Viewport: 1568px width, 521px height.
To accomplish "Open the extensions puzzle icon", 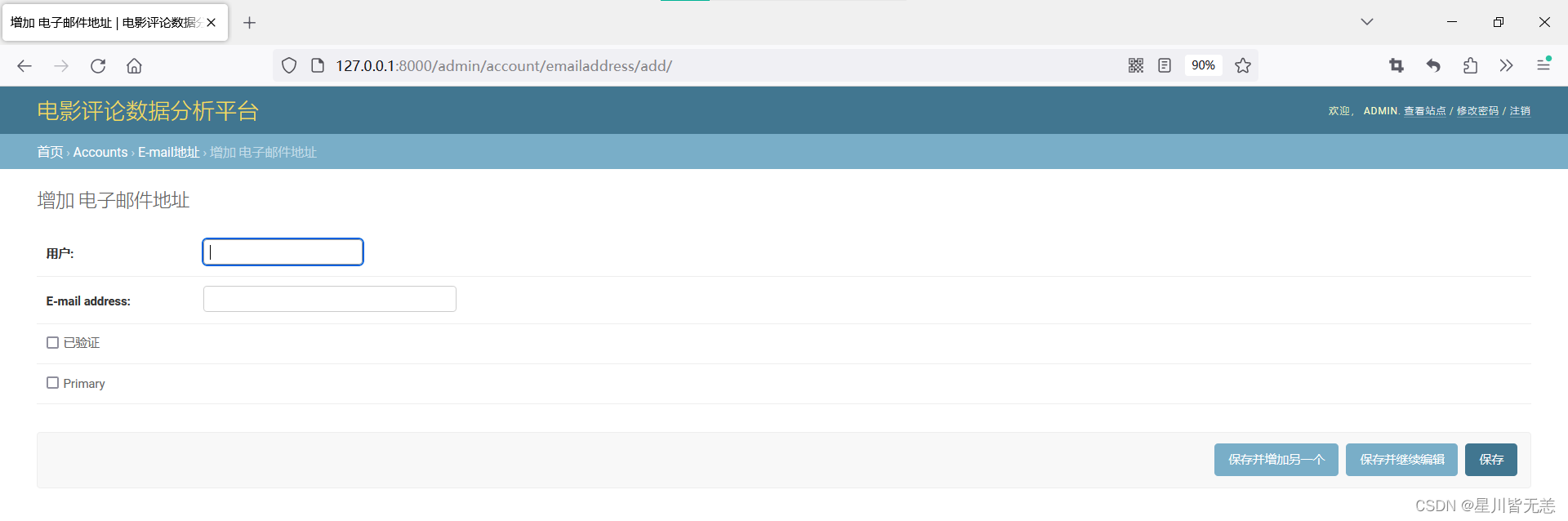I will [1470, 65].
